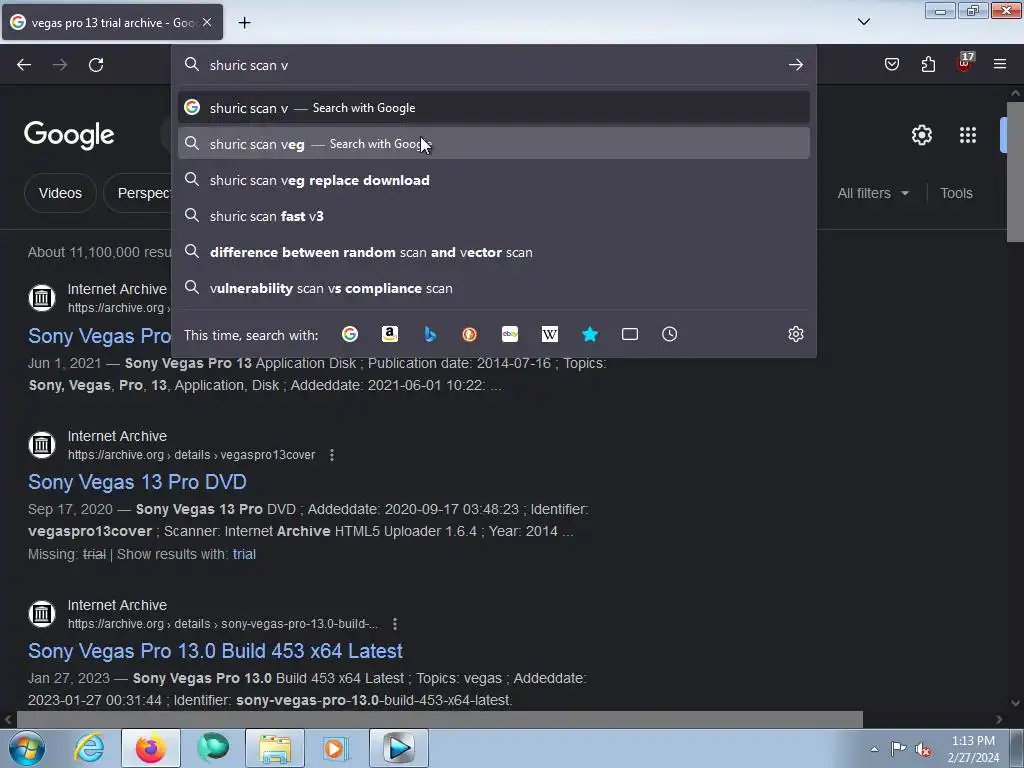Pick 'vulnerability scan vs compliance scan' suggestion
Screen dimensions: 1024x768
click(494, 288)
